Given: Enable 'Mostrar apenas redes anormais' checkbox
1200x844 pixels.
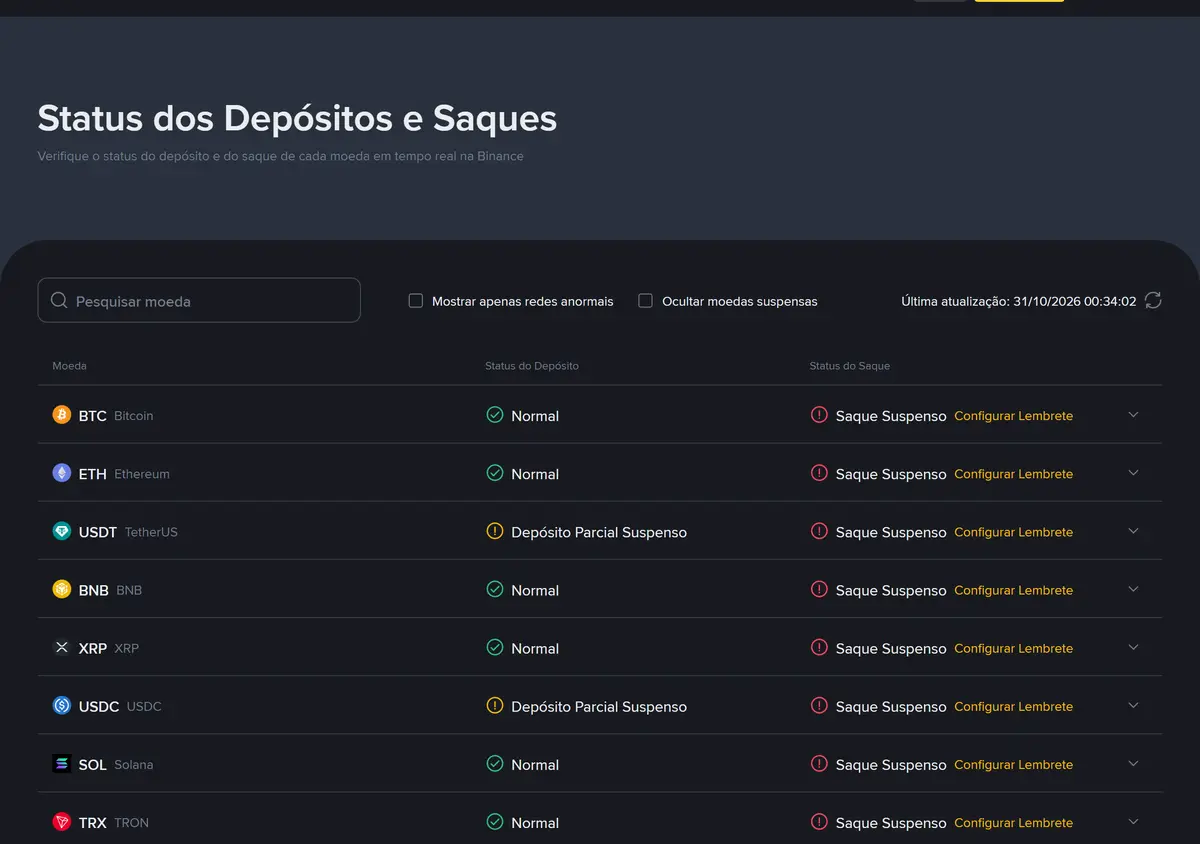Looking at the screenshot, I should (x=416, y=301).
